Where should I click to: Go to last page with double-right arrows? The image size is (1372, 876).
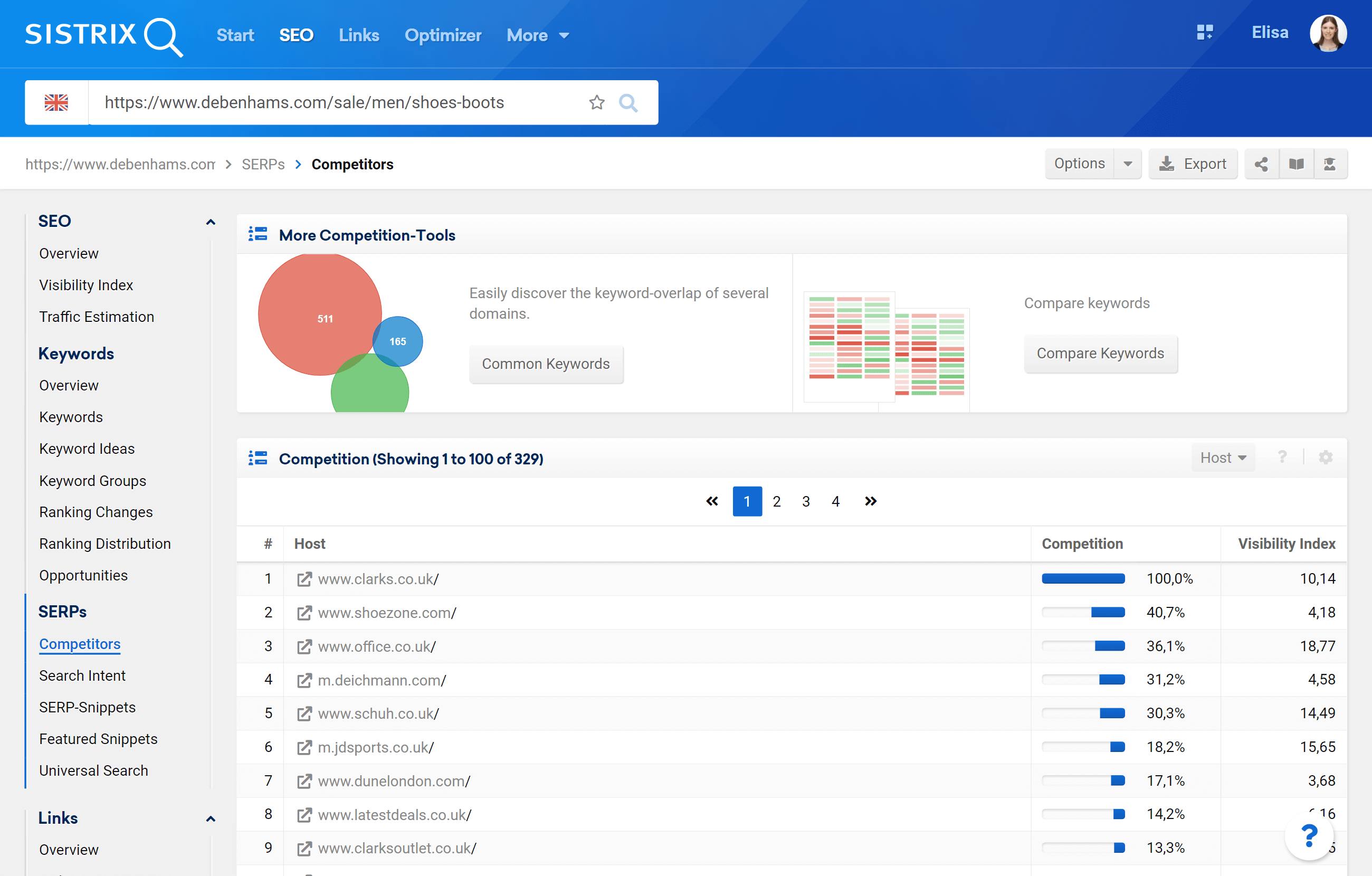coord(870,501)
